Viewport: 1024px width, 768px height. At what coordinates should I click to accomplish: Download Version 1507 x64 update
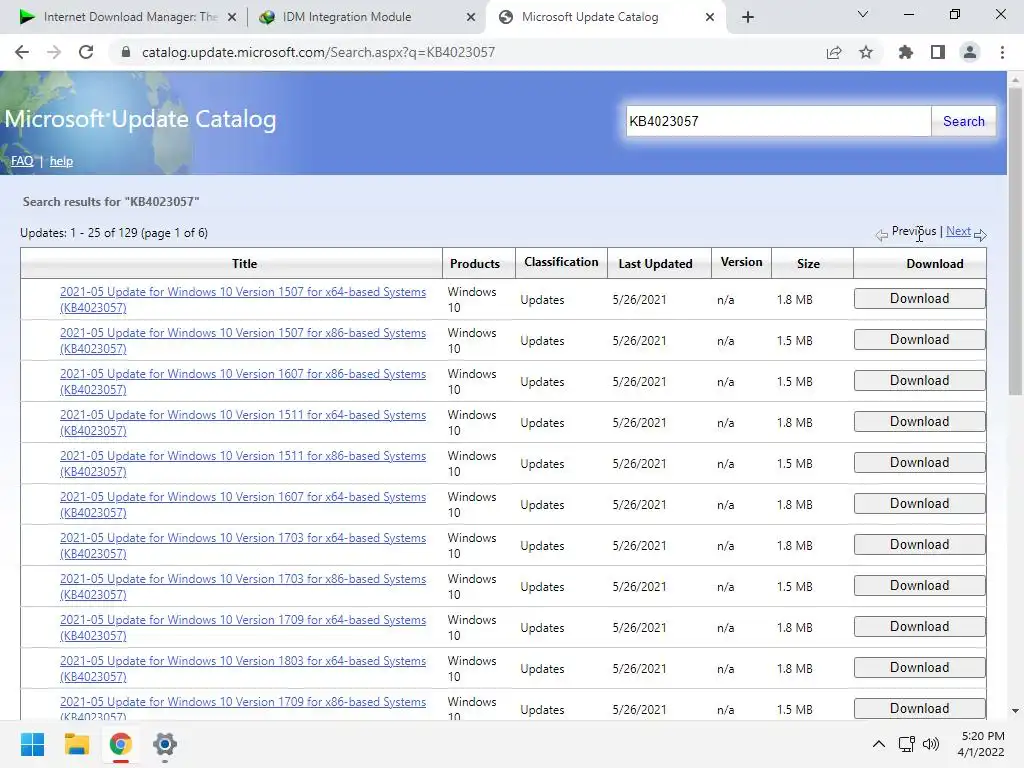(920, 298)
